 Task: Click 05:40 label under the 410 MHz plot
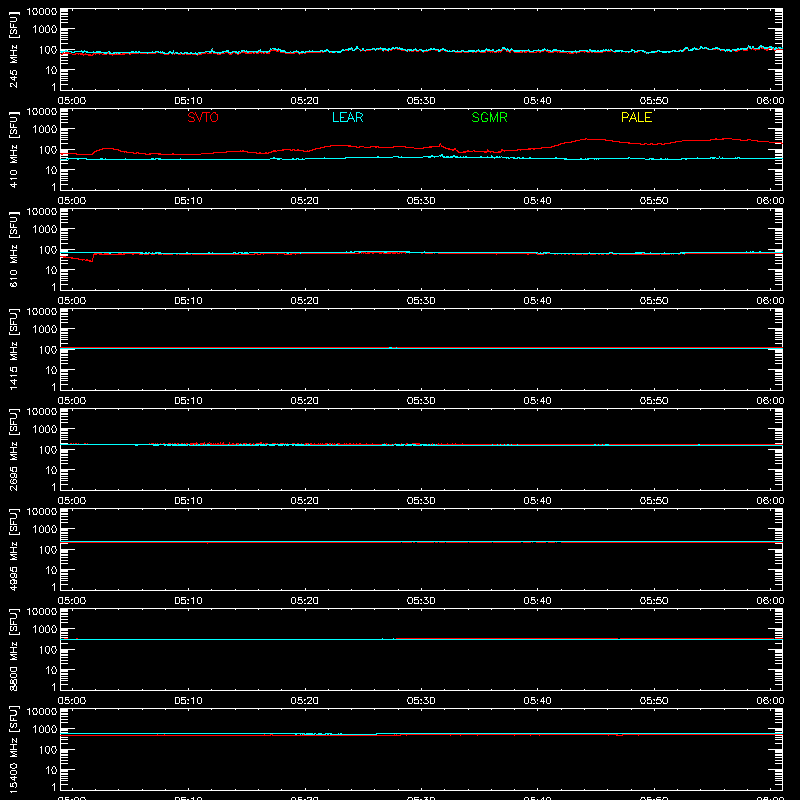pyautogui.click(x=537, y=201)
